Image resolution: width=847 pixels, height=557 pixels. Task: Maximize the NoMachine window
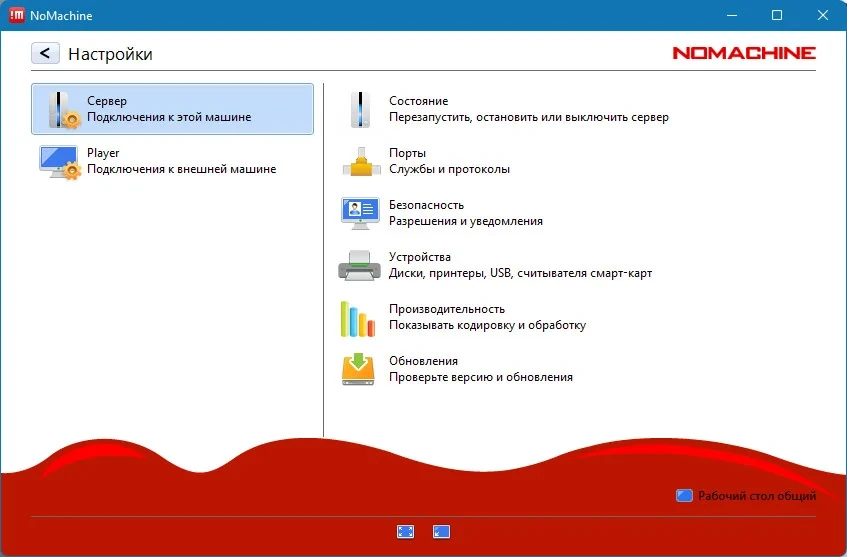click(x=777, y=15)
